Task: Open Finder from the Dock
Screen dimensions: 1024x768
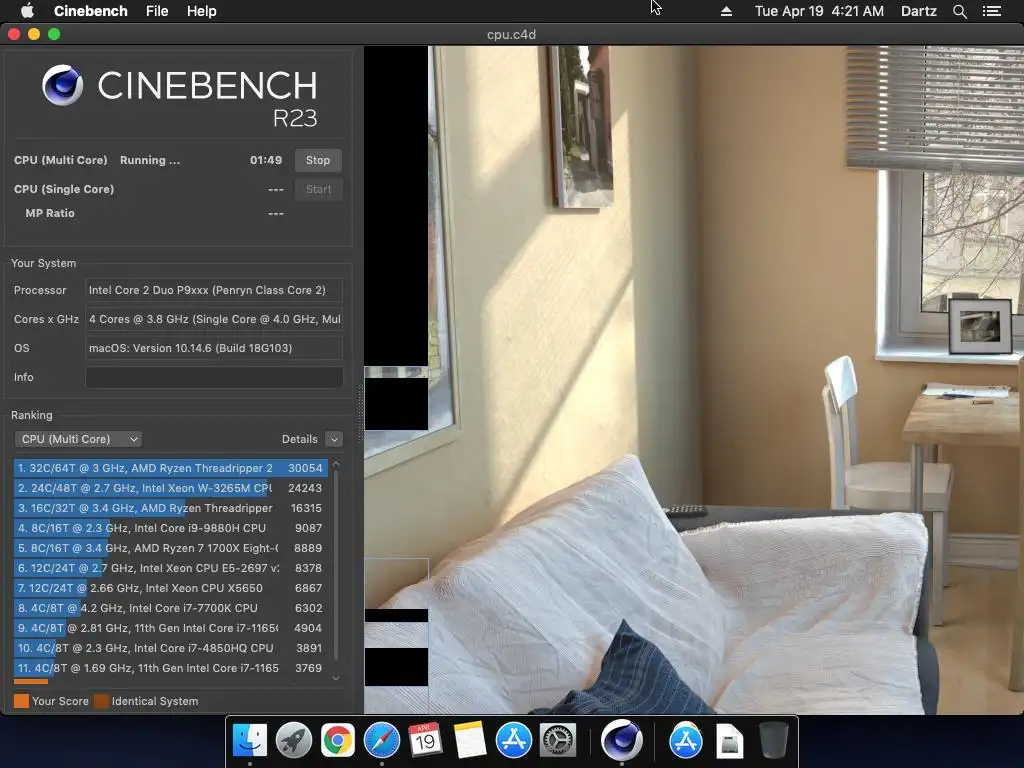Action: (249, 741)
